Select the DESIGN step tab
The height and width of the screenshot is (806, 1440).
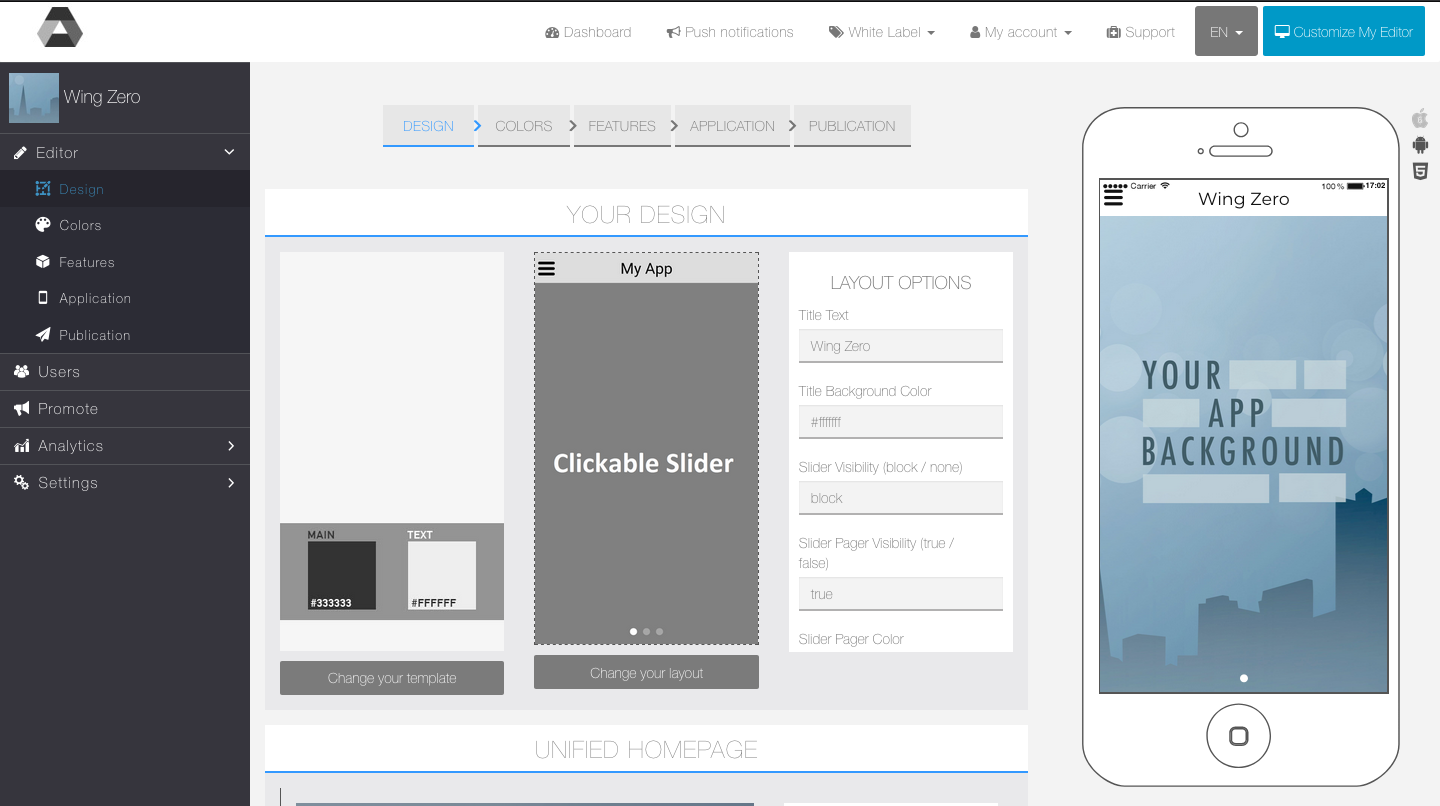[428, 126]
